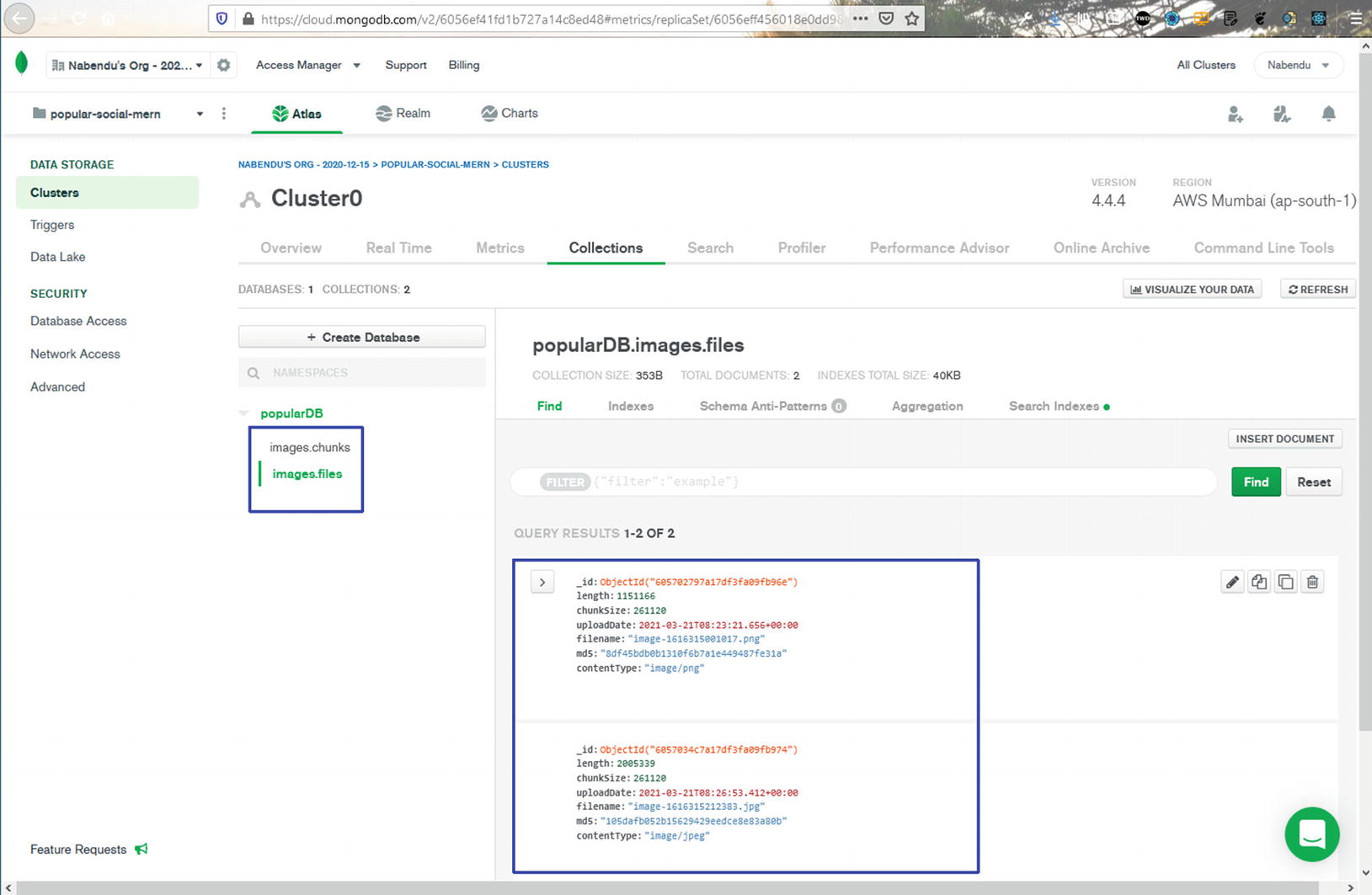Open the green chat support bubble
The height and width of the screenshot is (895, 1372).
coord(1311,834)
